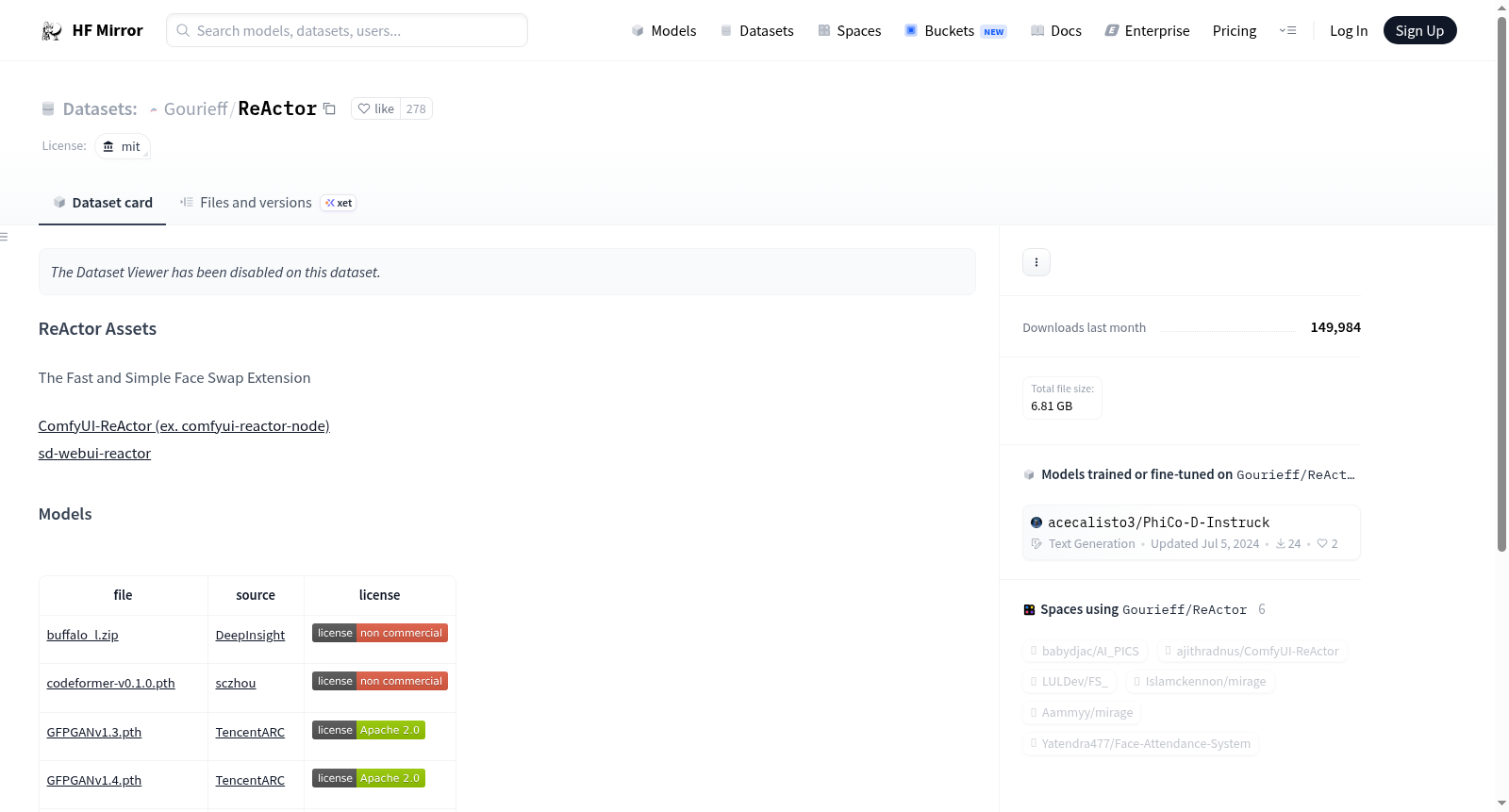Click the page vertical scrollbar thumb

(x=1501, y=283)
